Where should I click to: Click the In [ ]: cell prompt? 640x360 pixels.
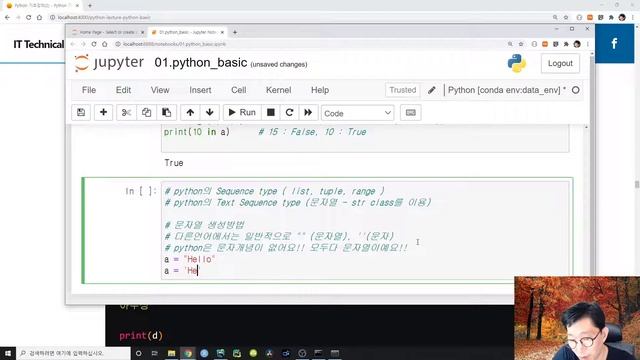[141, 191]
